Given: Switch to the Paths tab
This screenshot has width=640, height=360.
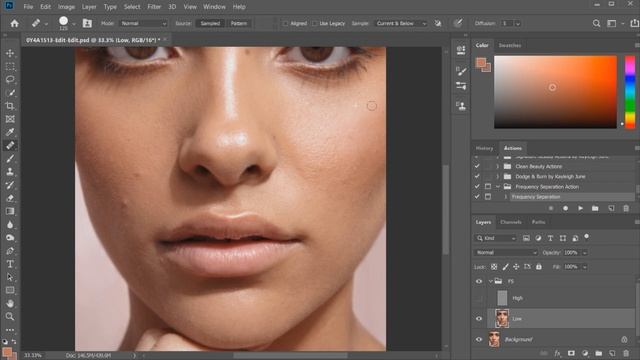Looking at the screenshot, I should coord(538,222).
